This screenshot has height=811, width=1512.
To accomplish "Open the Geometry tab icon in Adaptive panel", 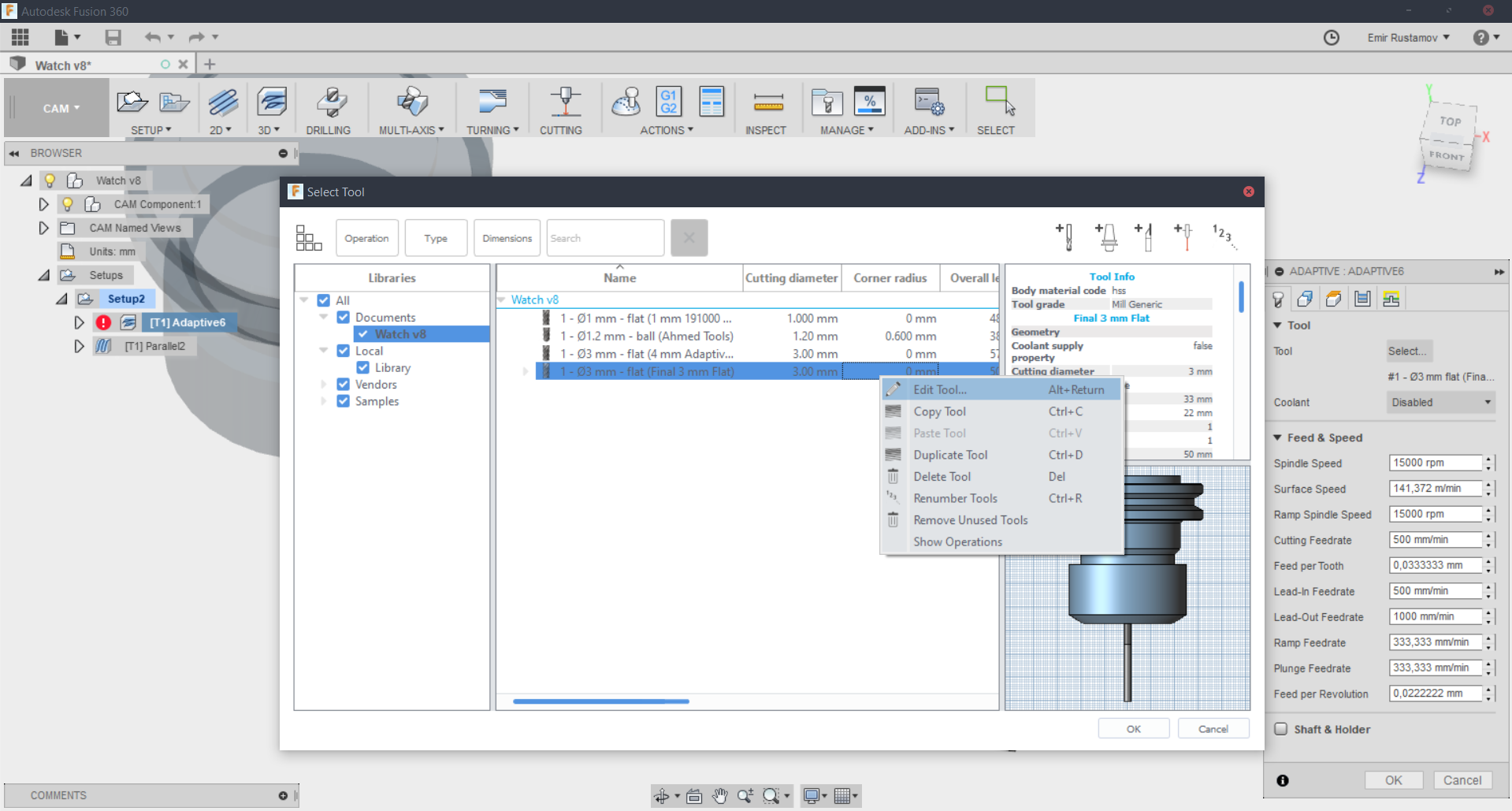I will pos(1306,299).
